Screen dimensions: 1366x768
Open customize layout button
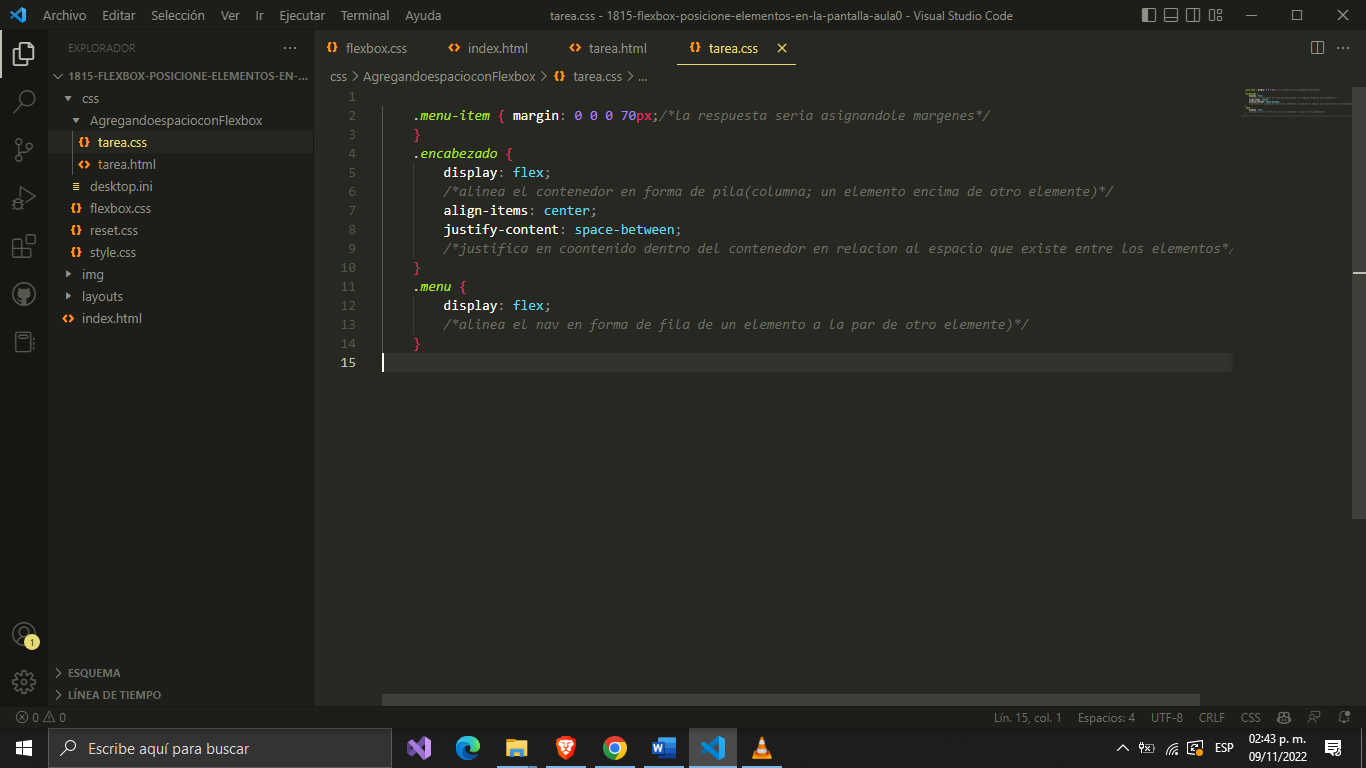coord(1216,15)
